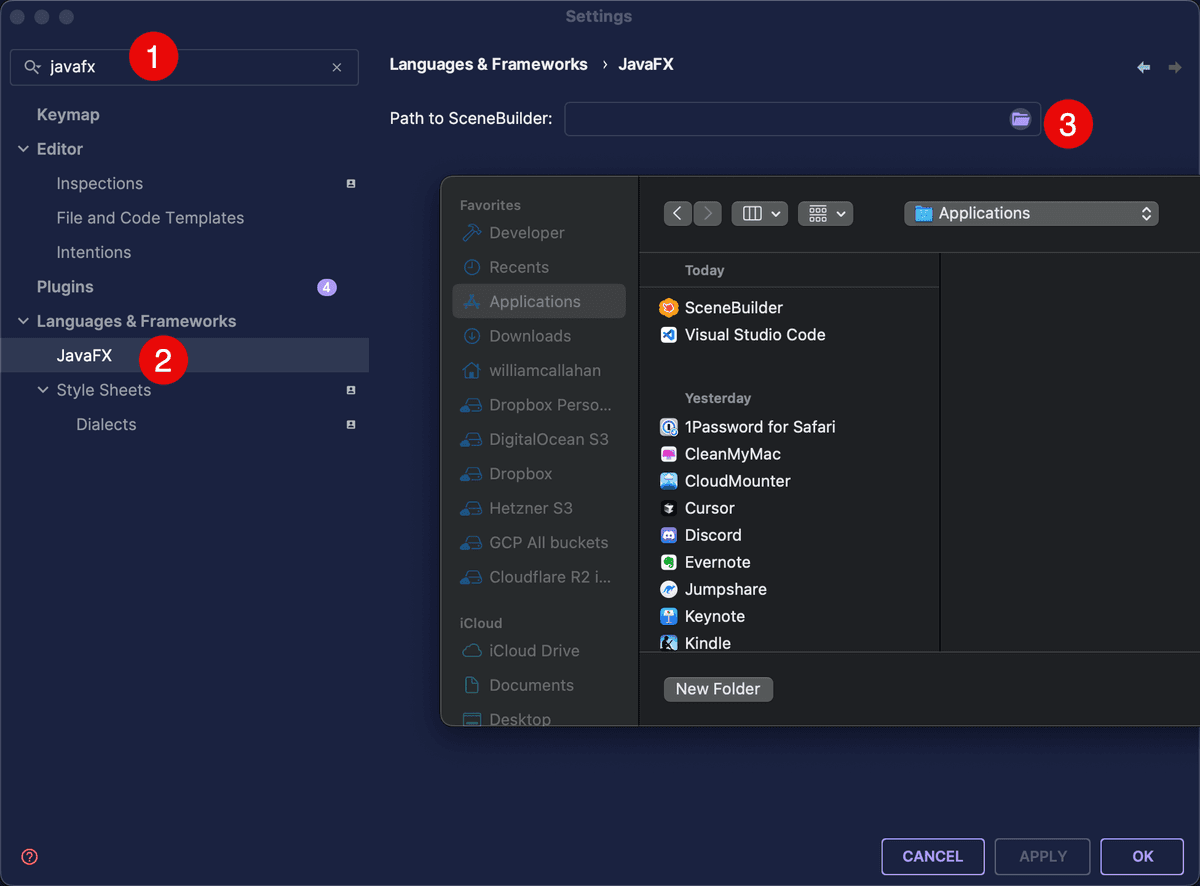Click the back navigation arrow near JavaFX breadcrumb
The image size is (1200, 886).
1143,65
